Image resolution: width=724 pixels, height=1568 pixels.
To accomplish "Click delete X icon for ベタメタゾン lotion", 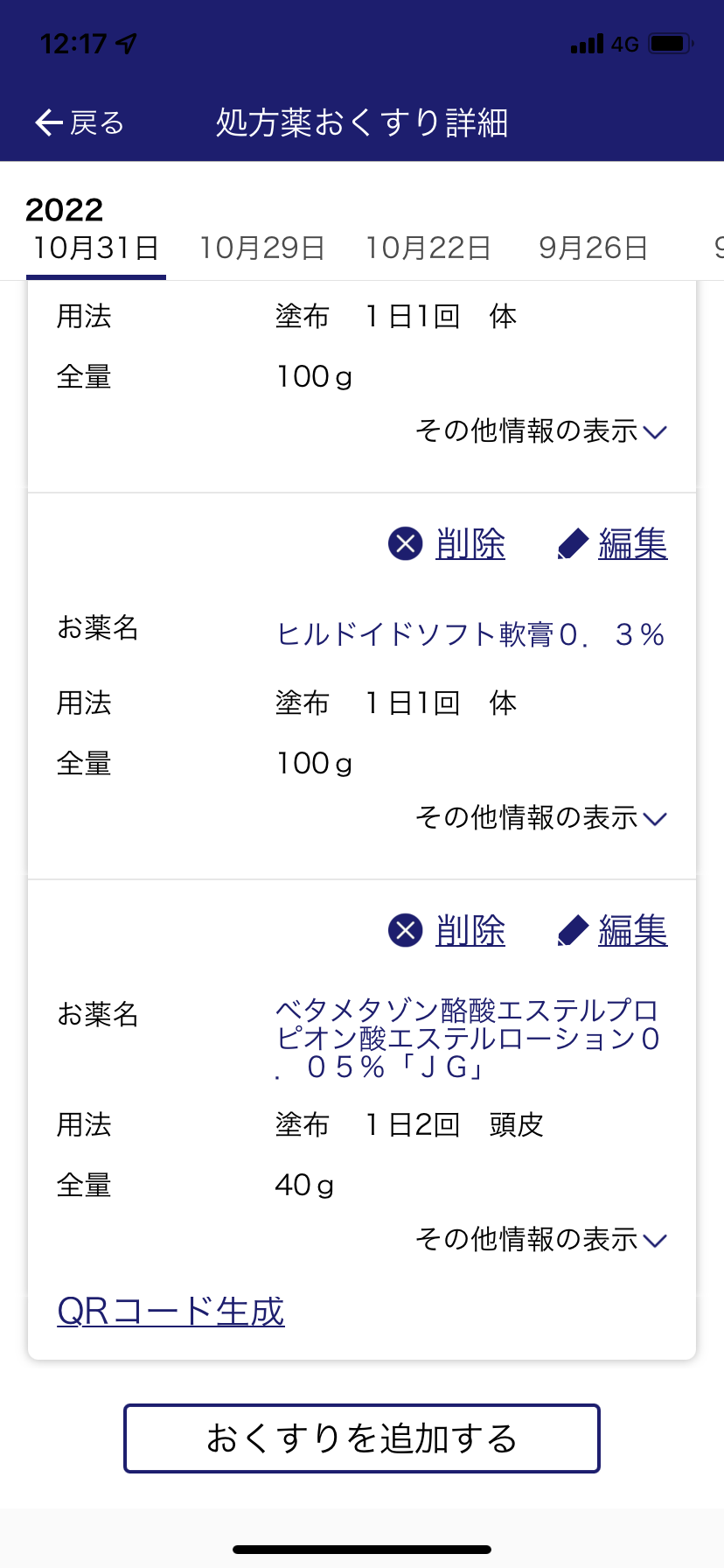I will (406, 931).
